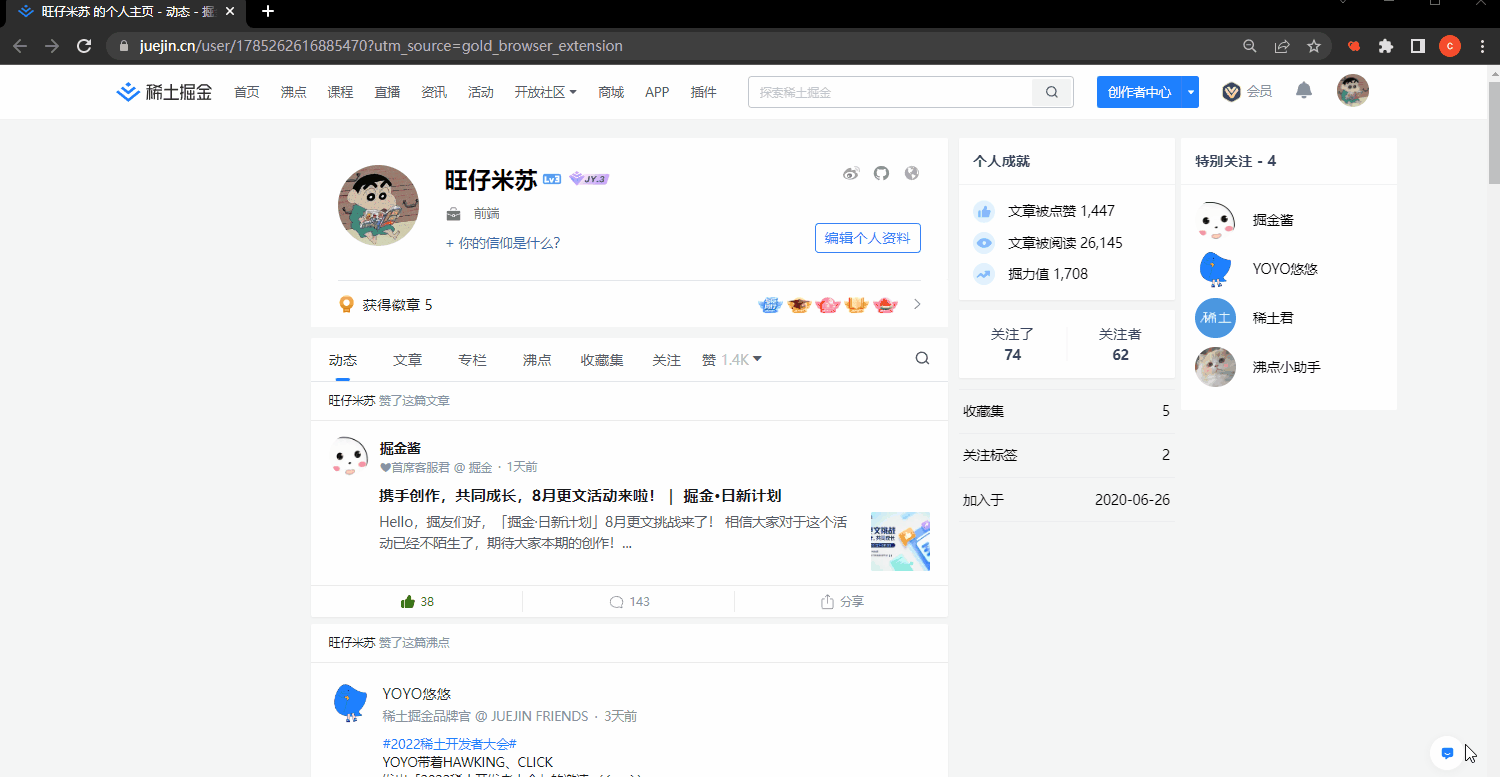Image resolution: width=1500 pixels, height=777 pixels.
Task: Go back with the browser back arrow
Action: point(20,46)
